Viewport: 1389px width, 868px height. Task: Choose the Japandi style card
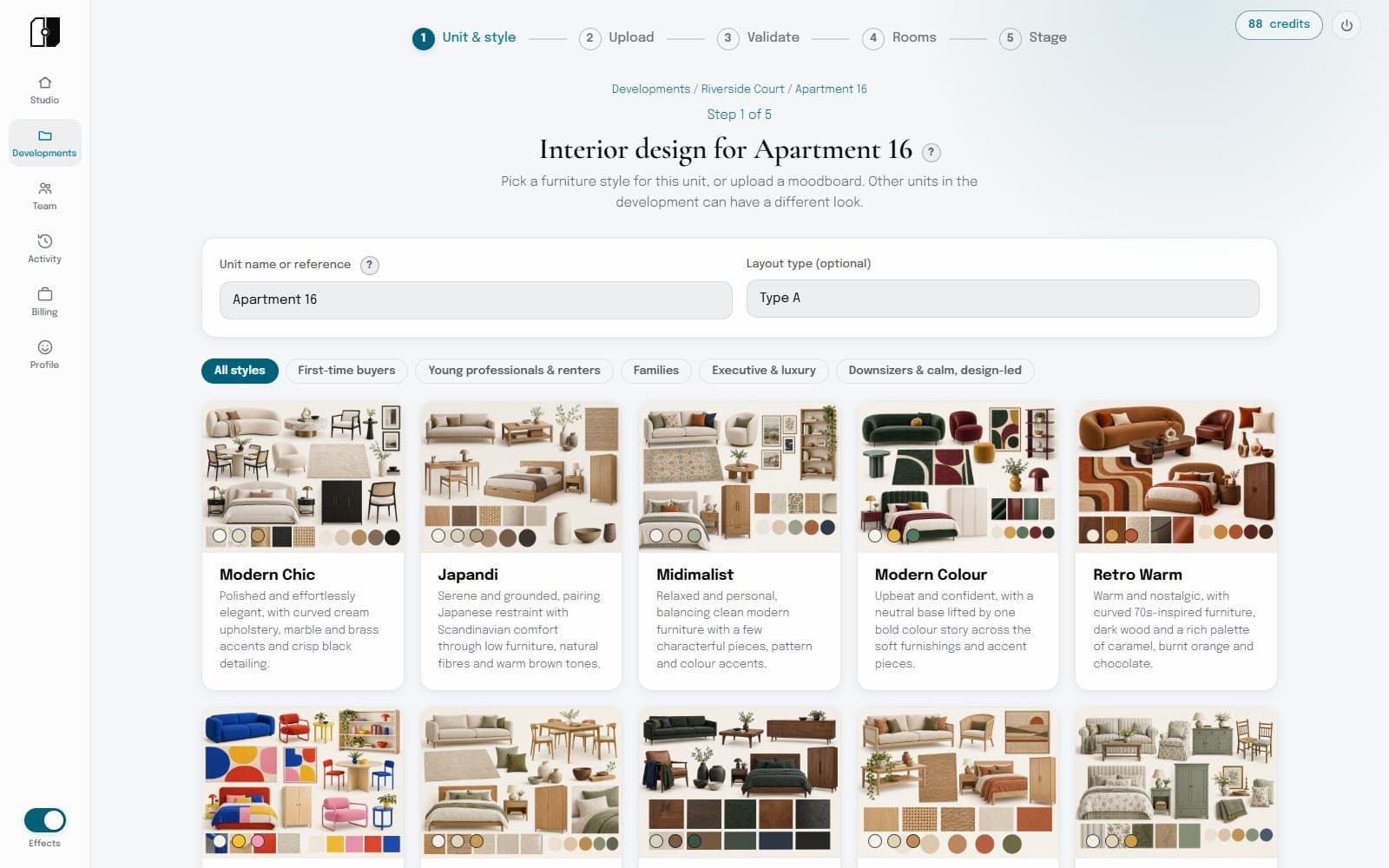click(521, 545)
